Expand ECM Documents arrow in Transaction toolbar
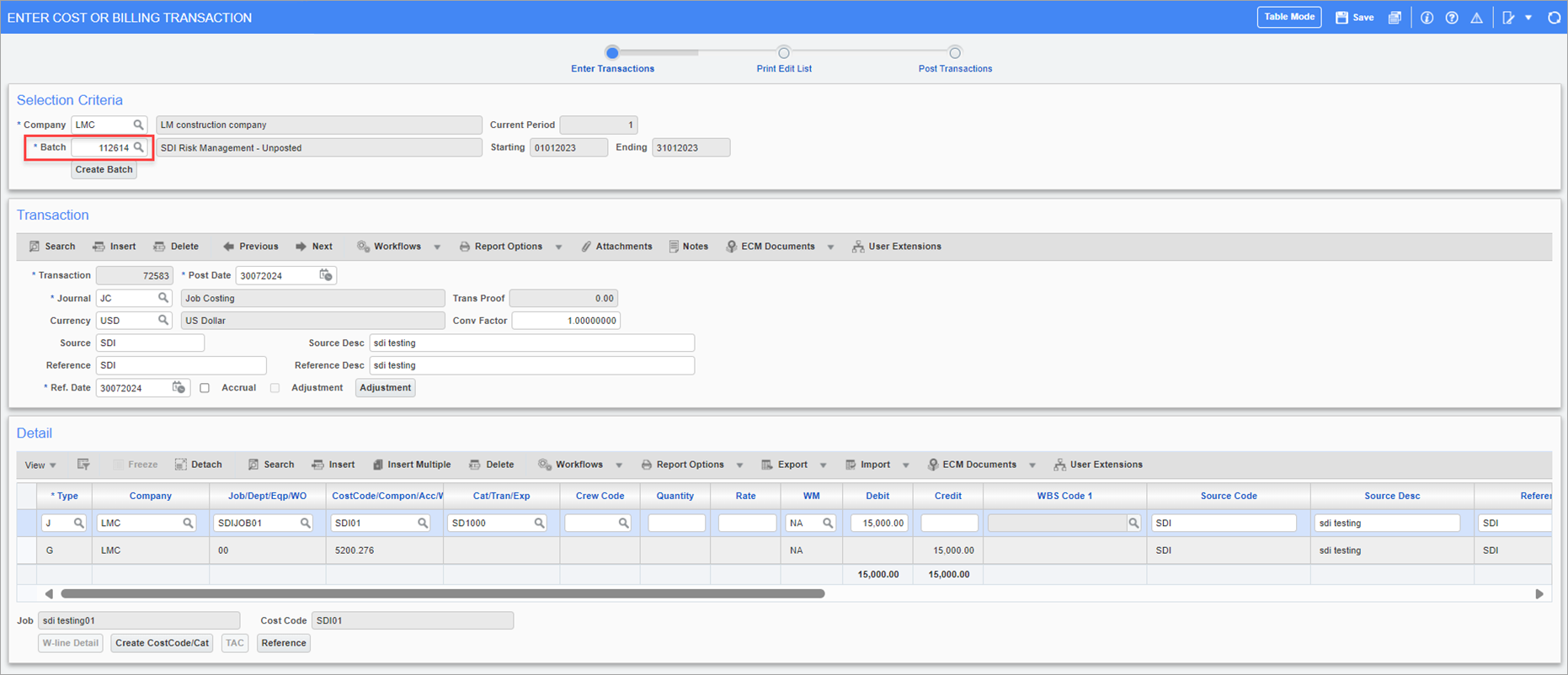The width and height of the screenshot is (1568, 675). (x=830, y=247)
